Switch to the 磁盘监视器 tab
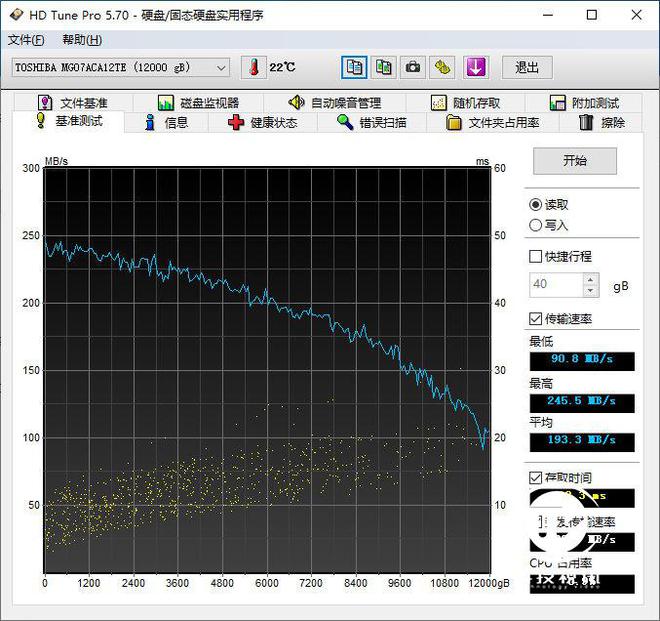 [x=198, y=103]
